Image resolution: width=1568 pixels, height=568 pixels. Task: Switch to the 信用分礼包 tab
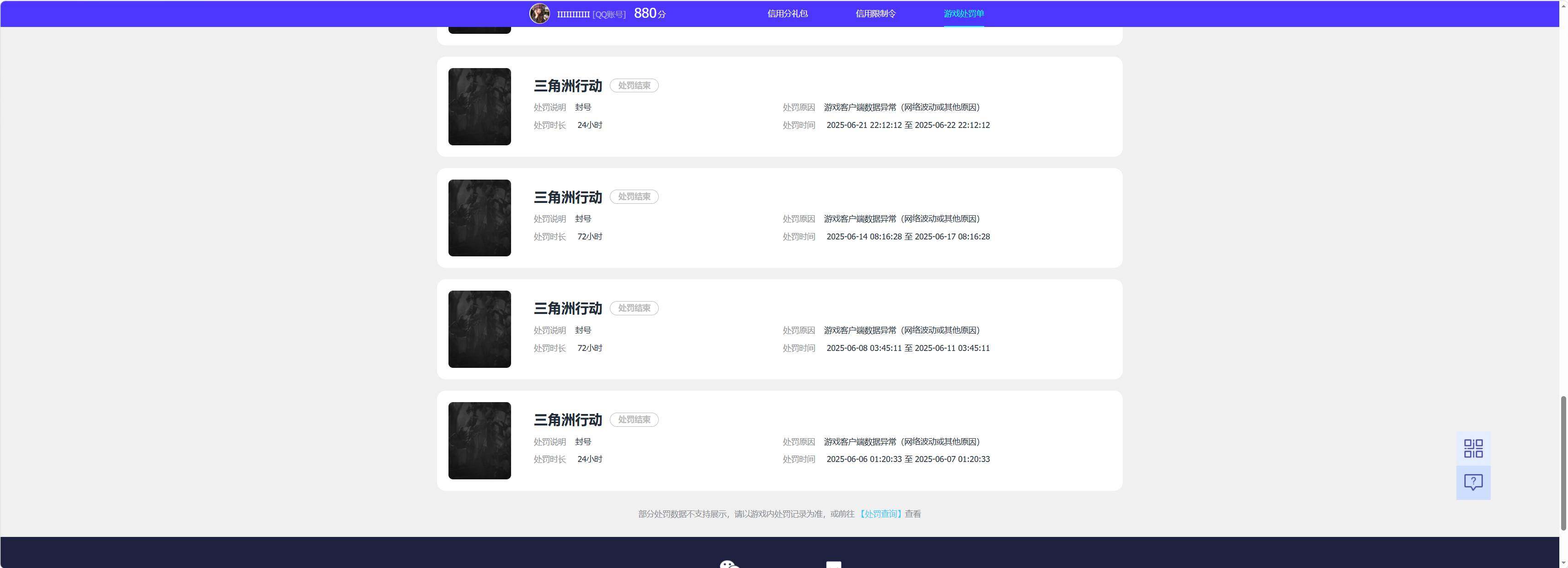tap(787, 13)
